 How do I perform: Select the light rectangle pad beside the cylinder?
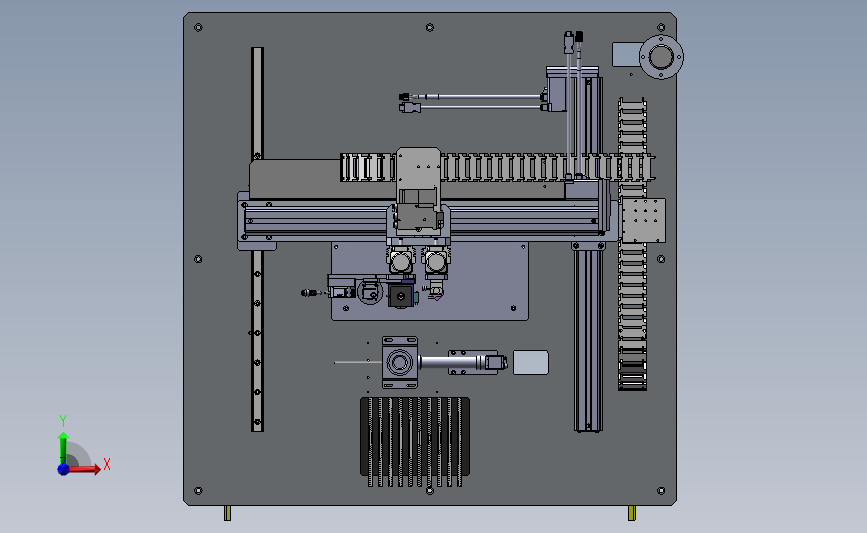[x=531, y=362]
